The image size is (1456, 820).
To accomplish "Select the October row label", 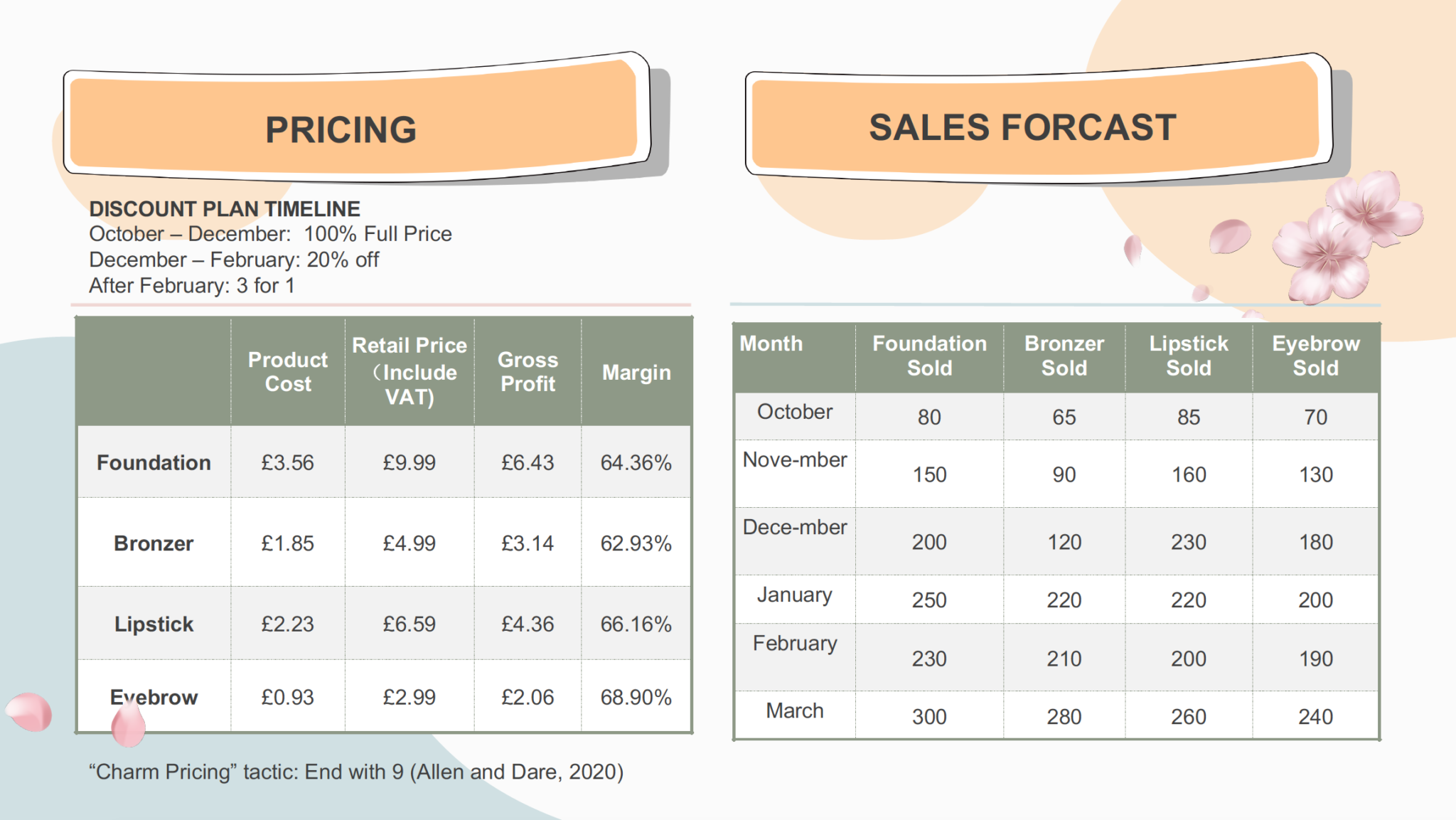I will 795,412.
